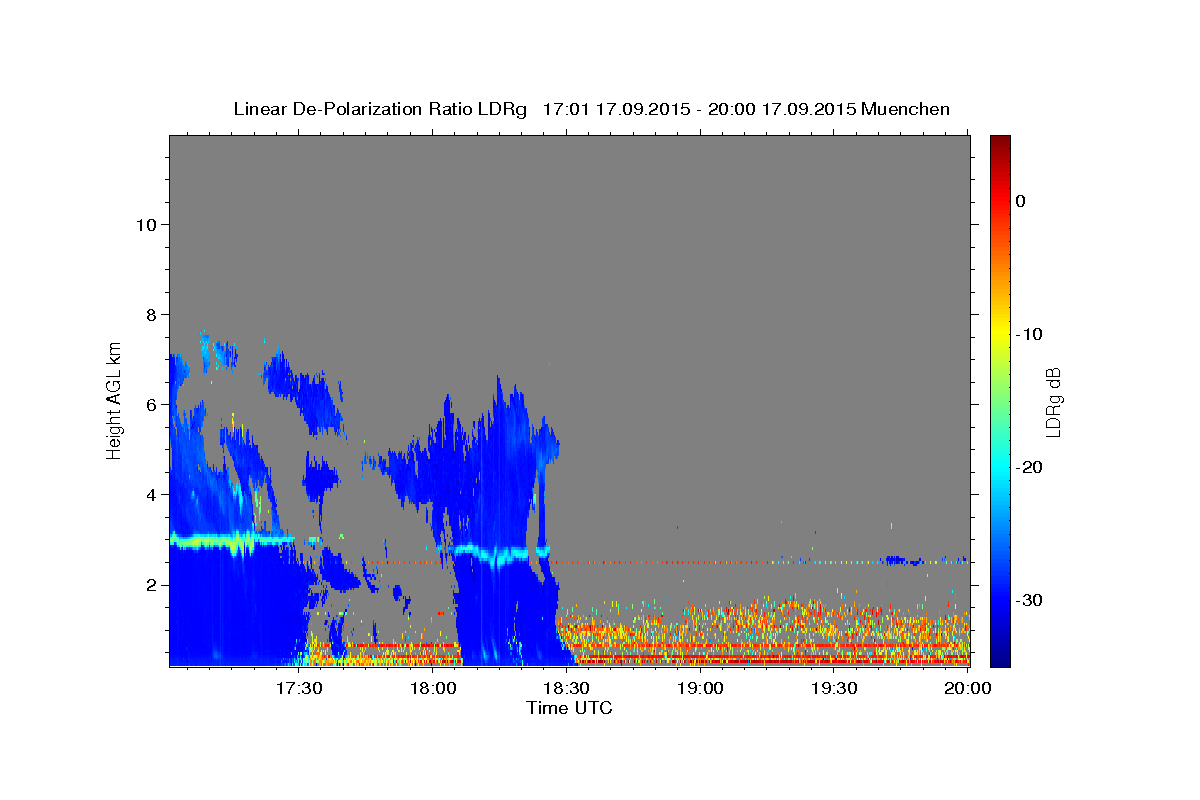
Task: Click the 20:00 time tick label
Action: 968,688
